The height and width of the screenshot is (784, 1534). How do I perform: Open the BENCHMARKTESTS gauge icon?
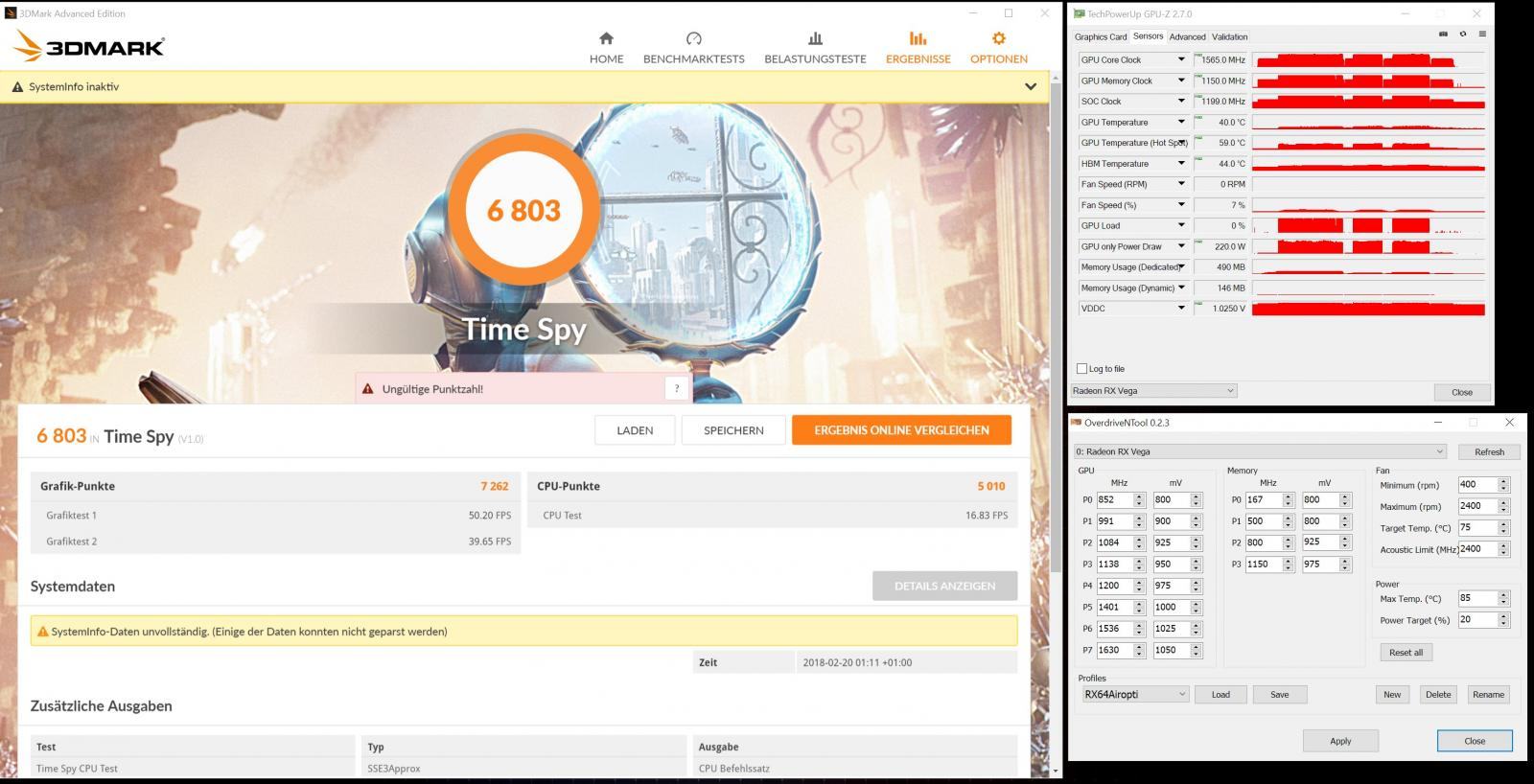pyautogui.click(x=694, y=38)
